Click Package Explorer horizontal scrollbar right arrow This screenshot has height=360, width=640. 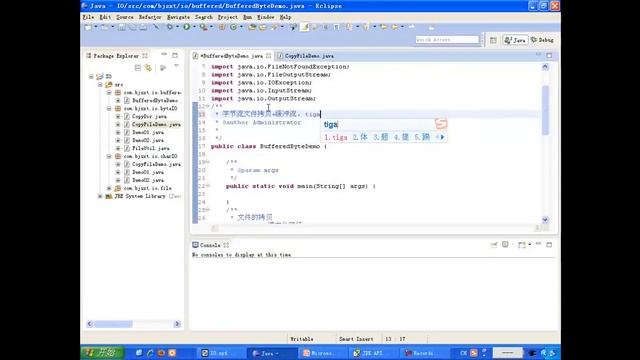click(x=177, y=324)
